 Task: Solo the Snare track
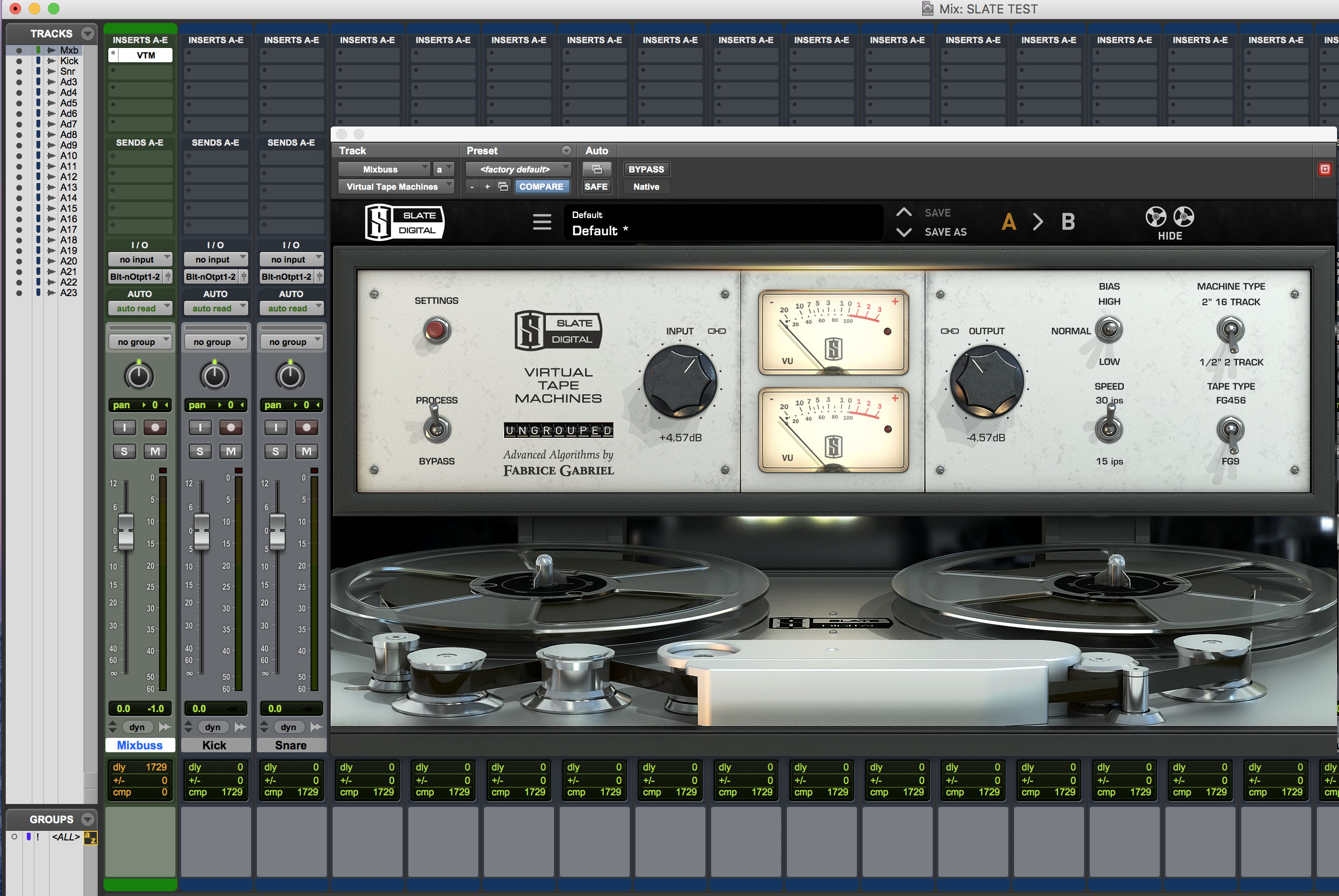point(276,451)
